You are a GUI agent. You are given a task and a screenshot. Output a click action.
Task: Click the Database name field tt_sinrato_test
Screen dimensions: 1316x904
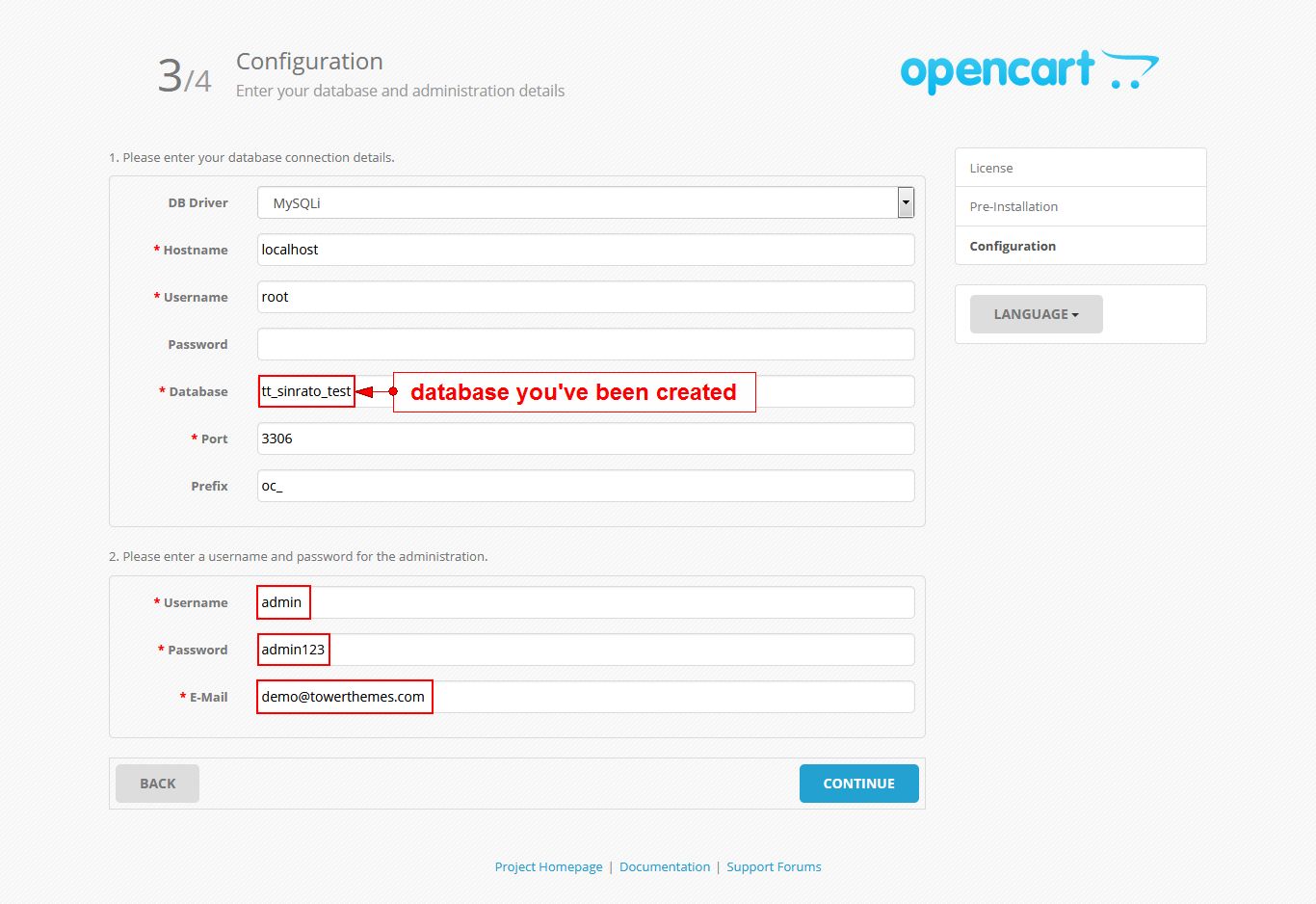[586, 391]
